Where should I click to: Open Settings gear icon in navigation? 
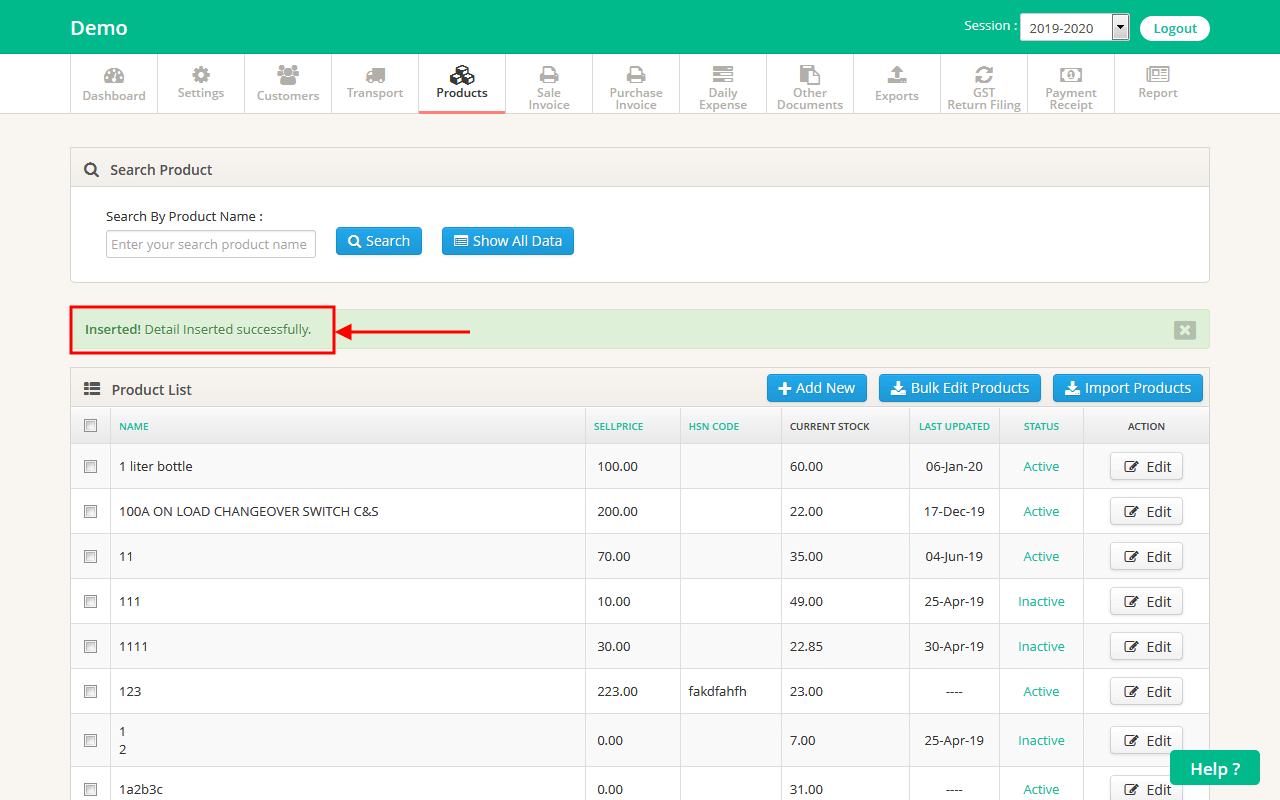[201, 75]
